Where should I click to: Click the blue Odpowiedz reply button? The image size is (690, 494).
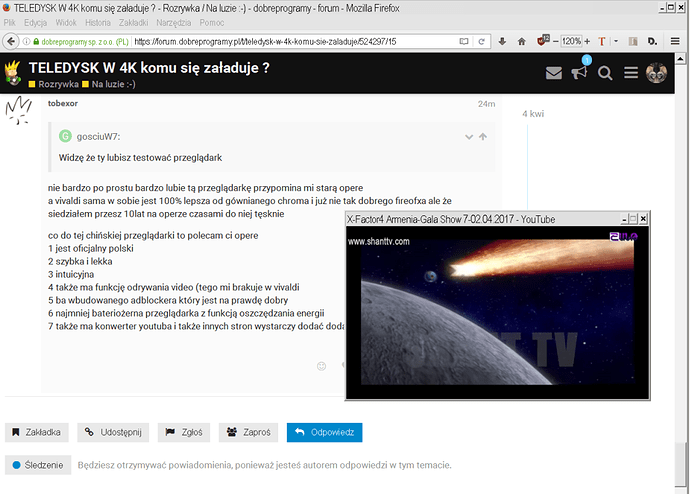coord(324,432)
